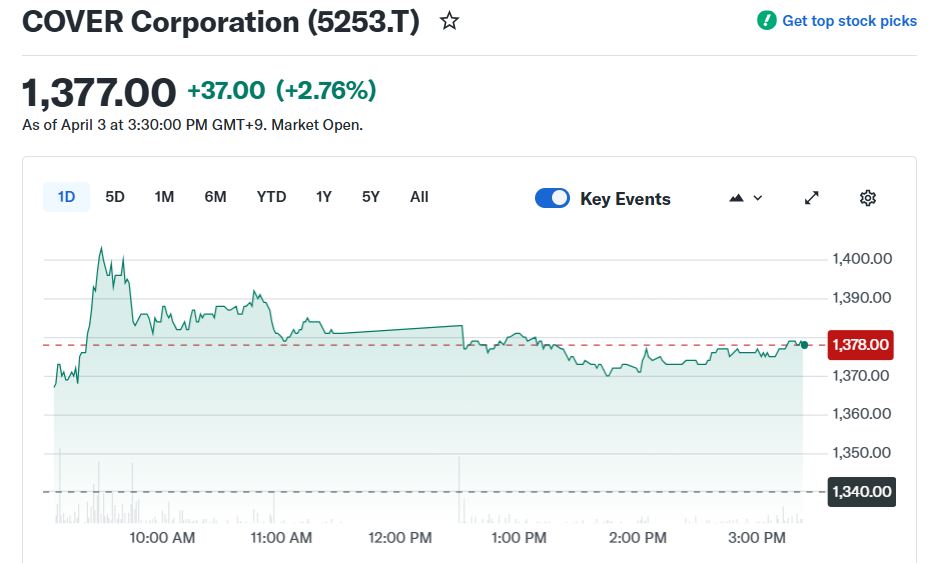Image resolution: width=933 pixels, height=563 pixels.
Task: Click the 2:00 PM axis label
Action: coord(638,538)
